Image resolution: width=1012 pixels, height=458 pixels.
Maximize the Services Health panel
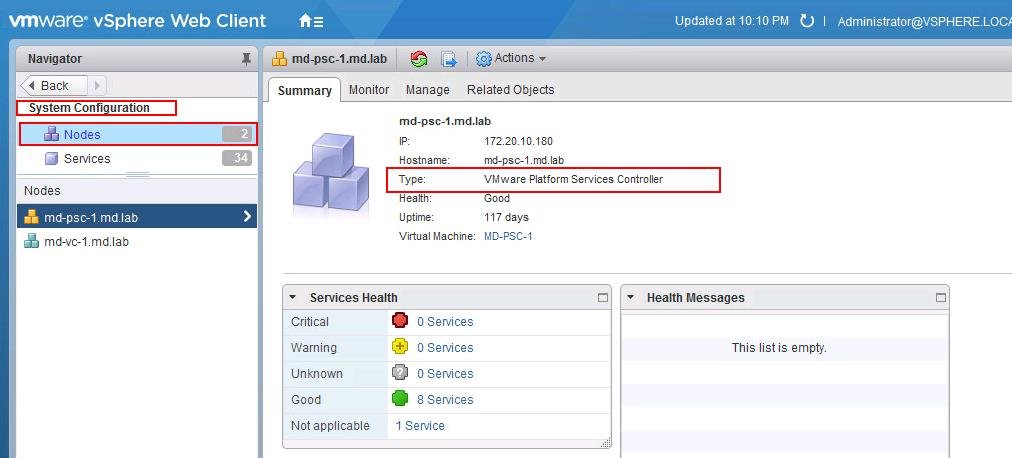[603, 297]
